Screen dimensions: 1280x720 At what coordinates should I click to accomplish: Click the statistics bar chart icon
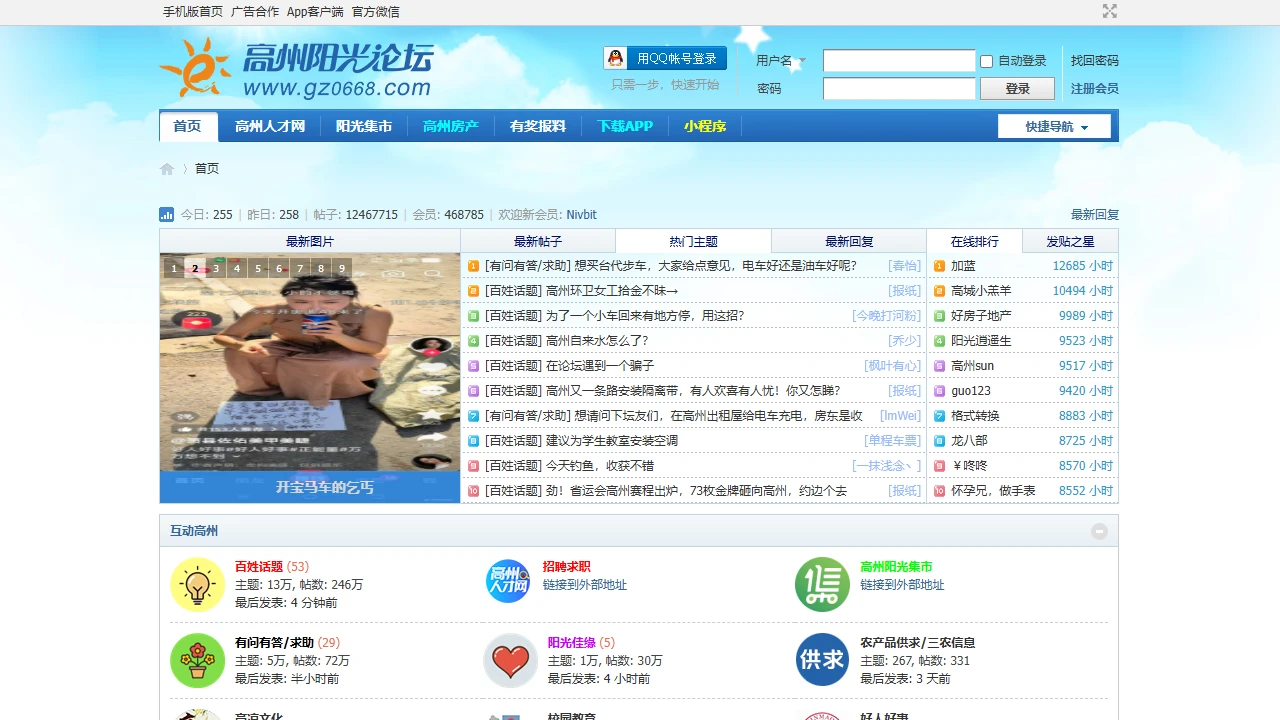(x=167, y=214)
